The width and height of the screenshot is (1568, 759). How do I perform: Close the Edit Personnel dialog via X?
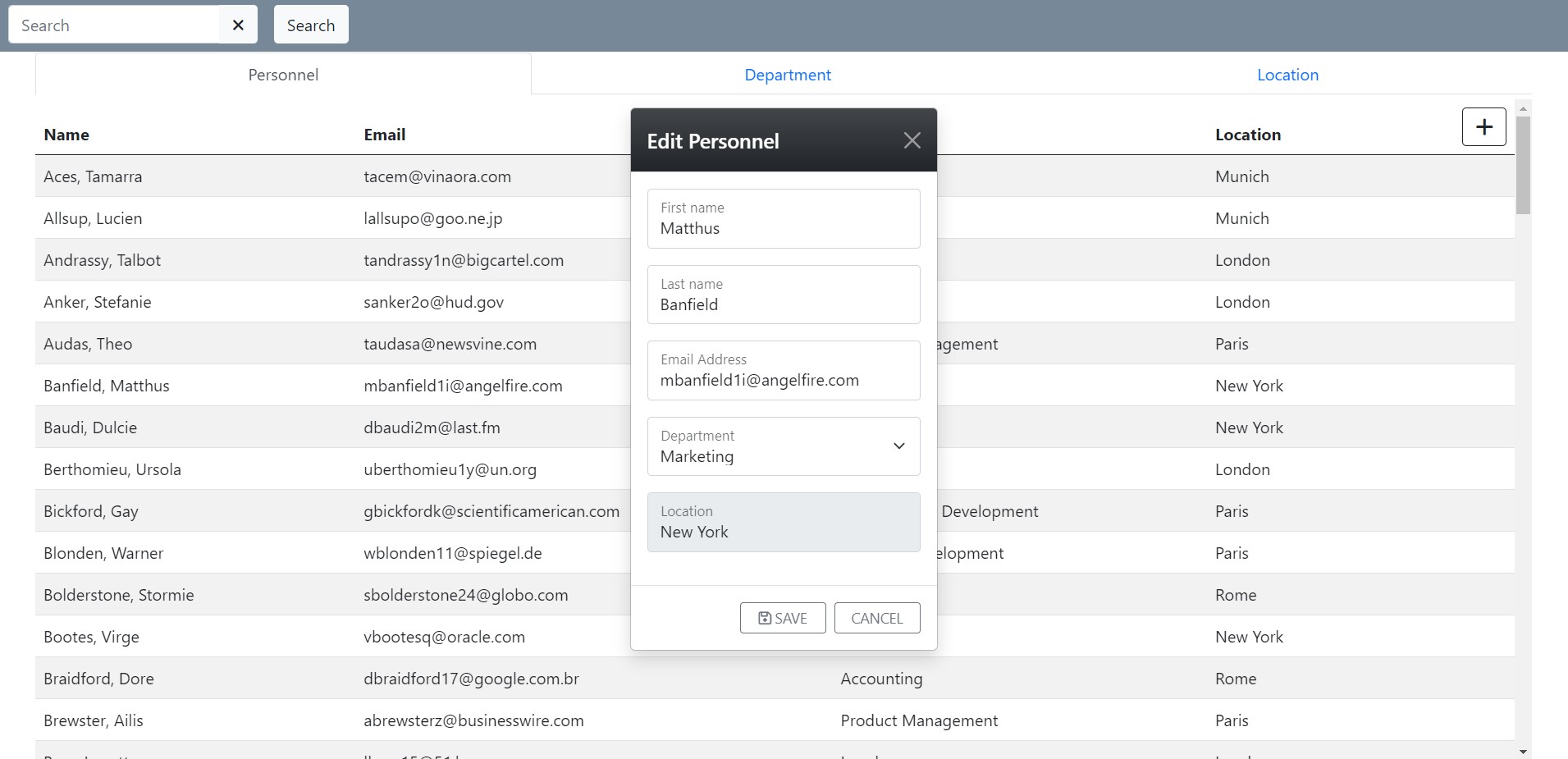click(x=912, y=140)
